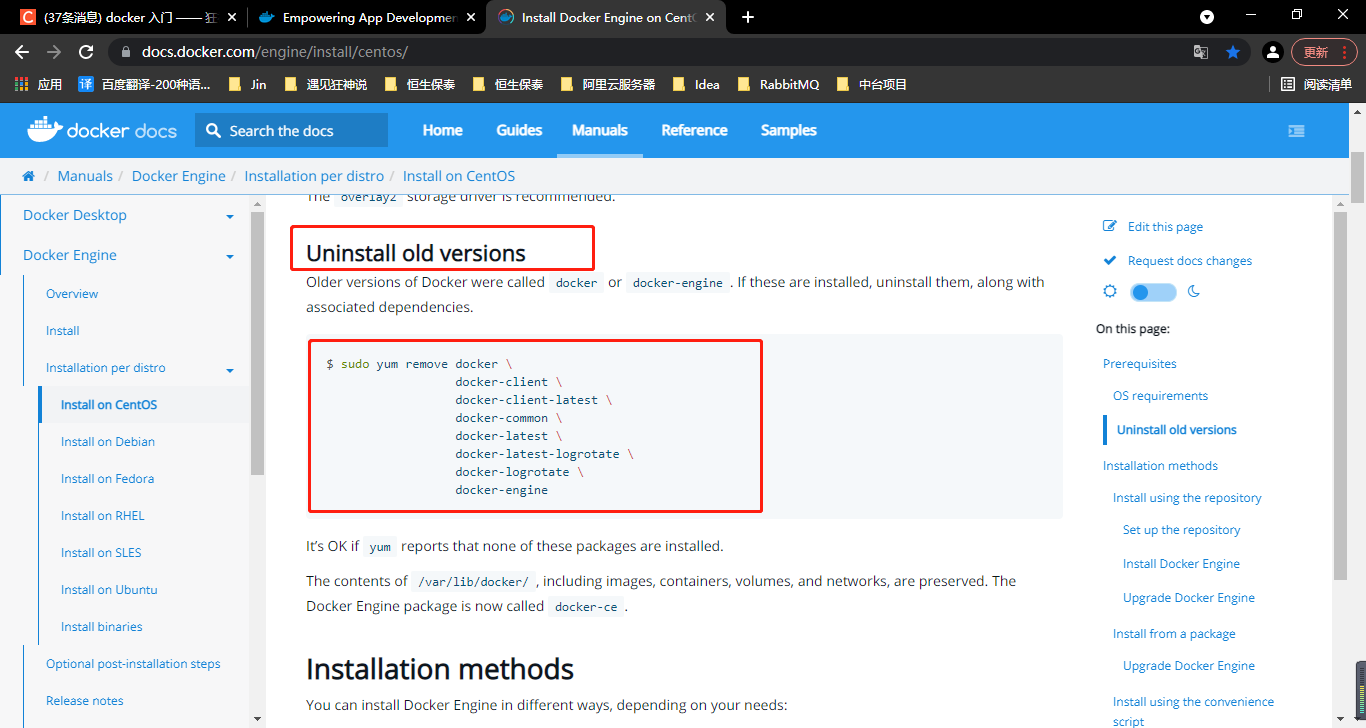The height and width of the screenshot is (728, 1366).
Task: Open the Jin bookmark folder
Action: (x=247, y=85)
